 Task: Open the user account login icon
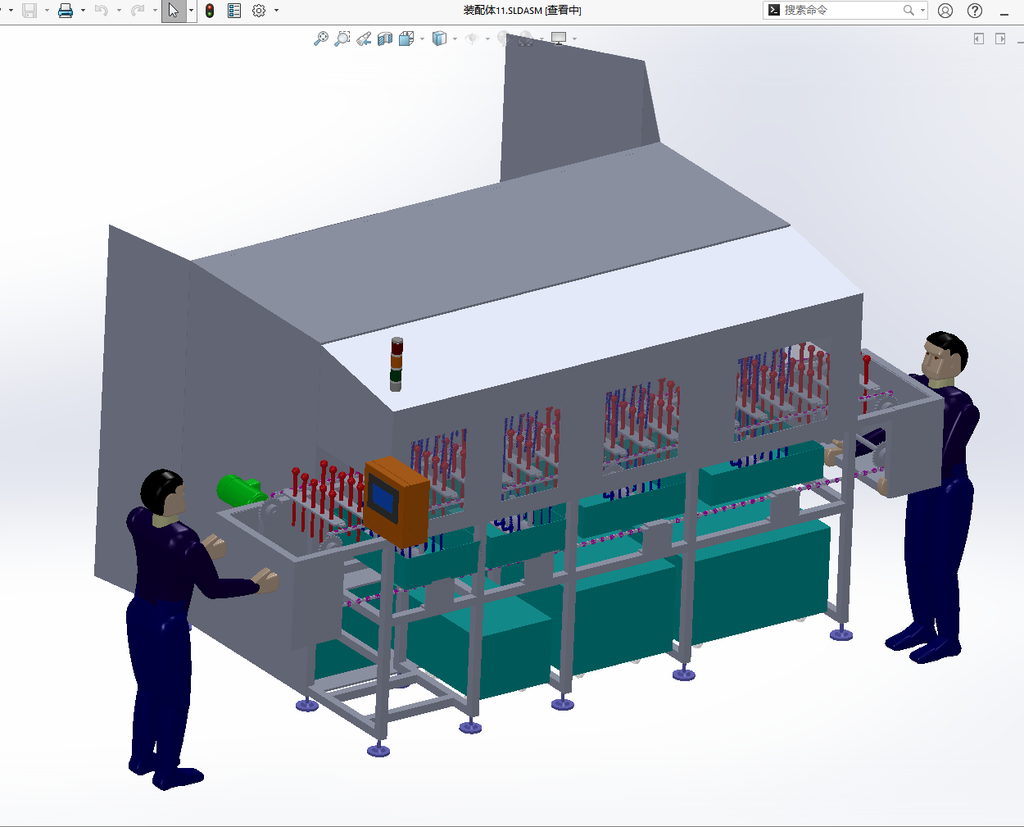(945, 10)
